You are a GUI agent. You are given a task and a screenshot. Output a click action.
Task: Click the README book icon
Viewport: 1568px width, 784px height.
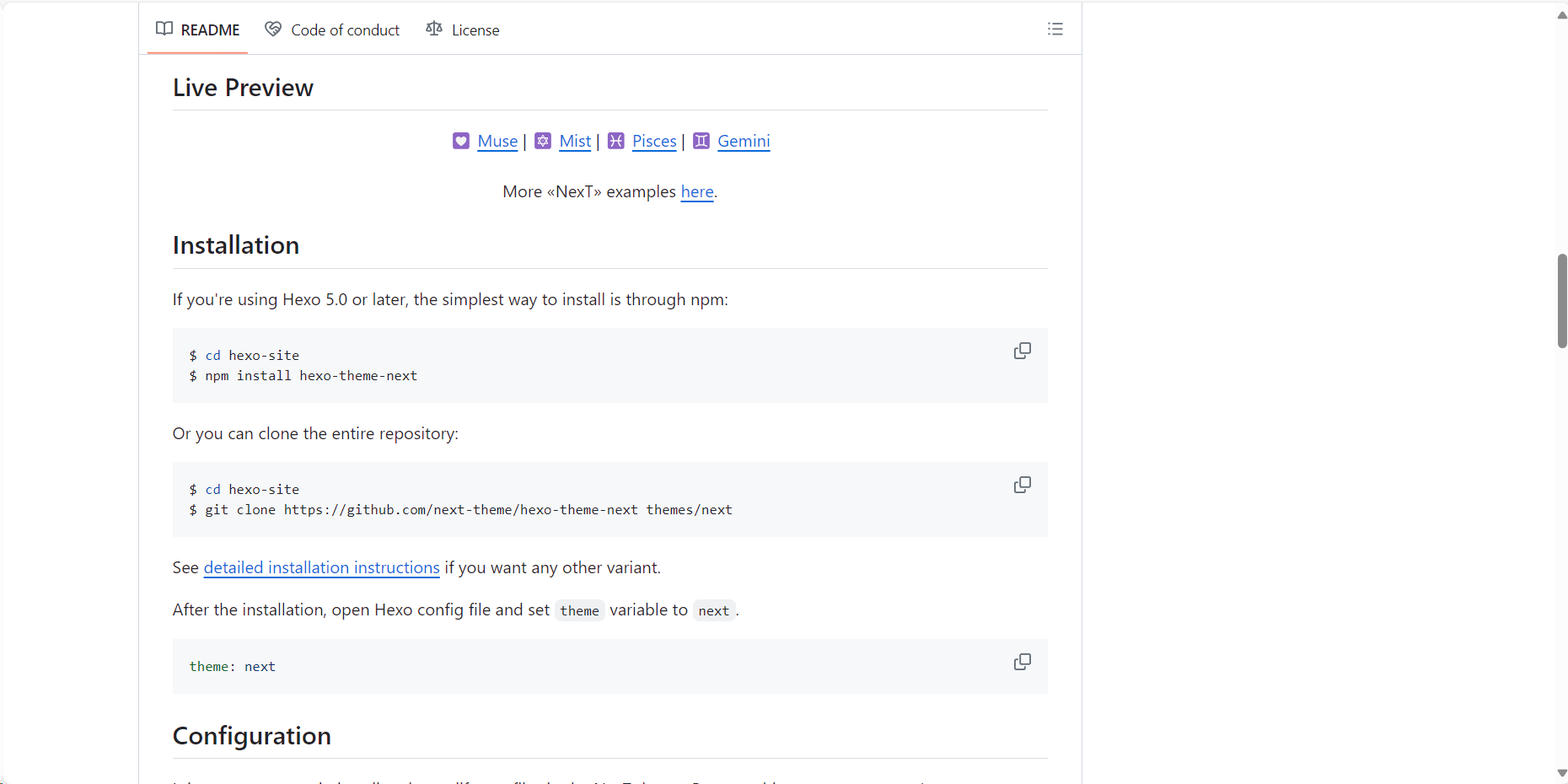[x=164, y=29]
